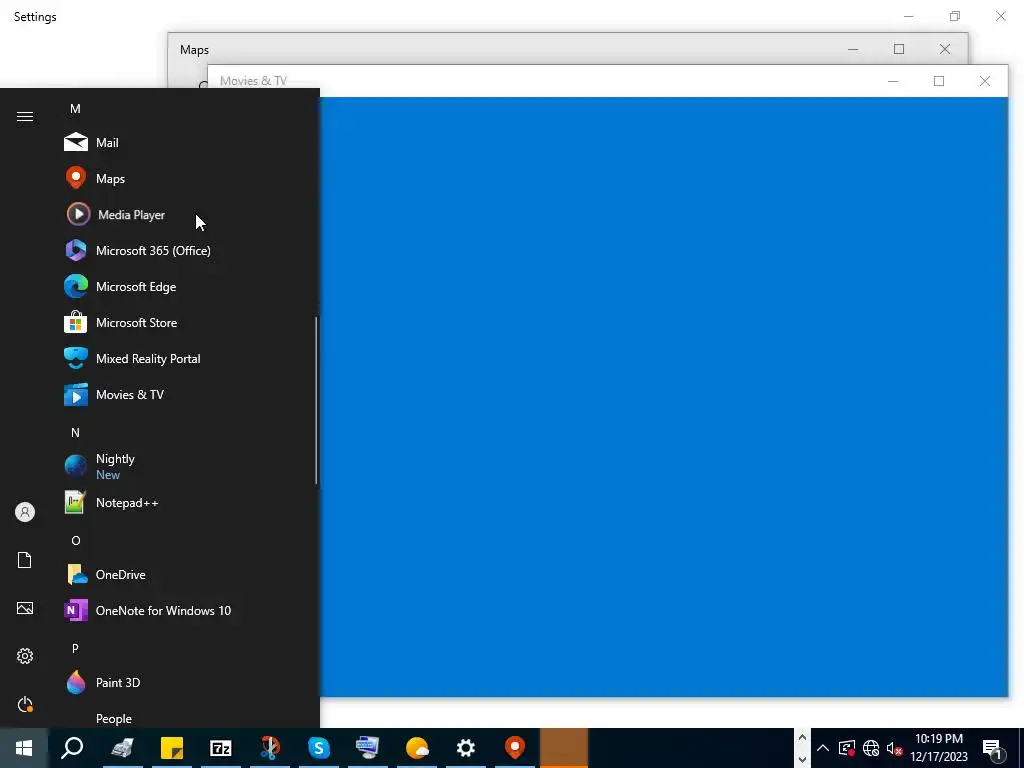This screenshot has width=1024, height=768.
Task: Open Documents from the Start sidebar
Action: 25,560
